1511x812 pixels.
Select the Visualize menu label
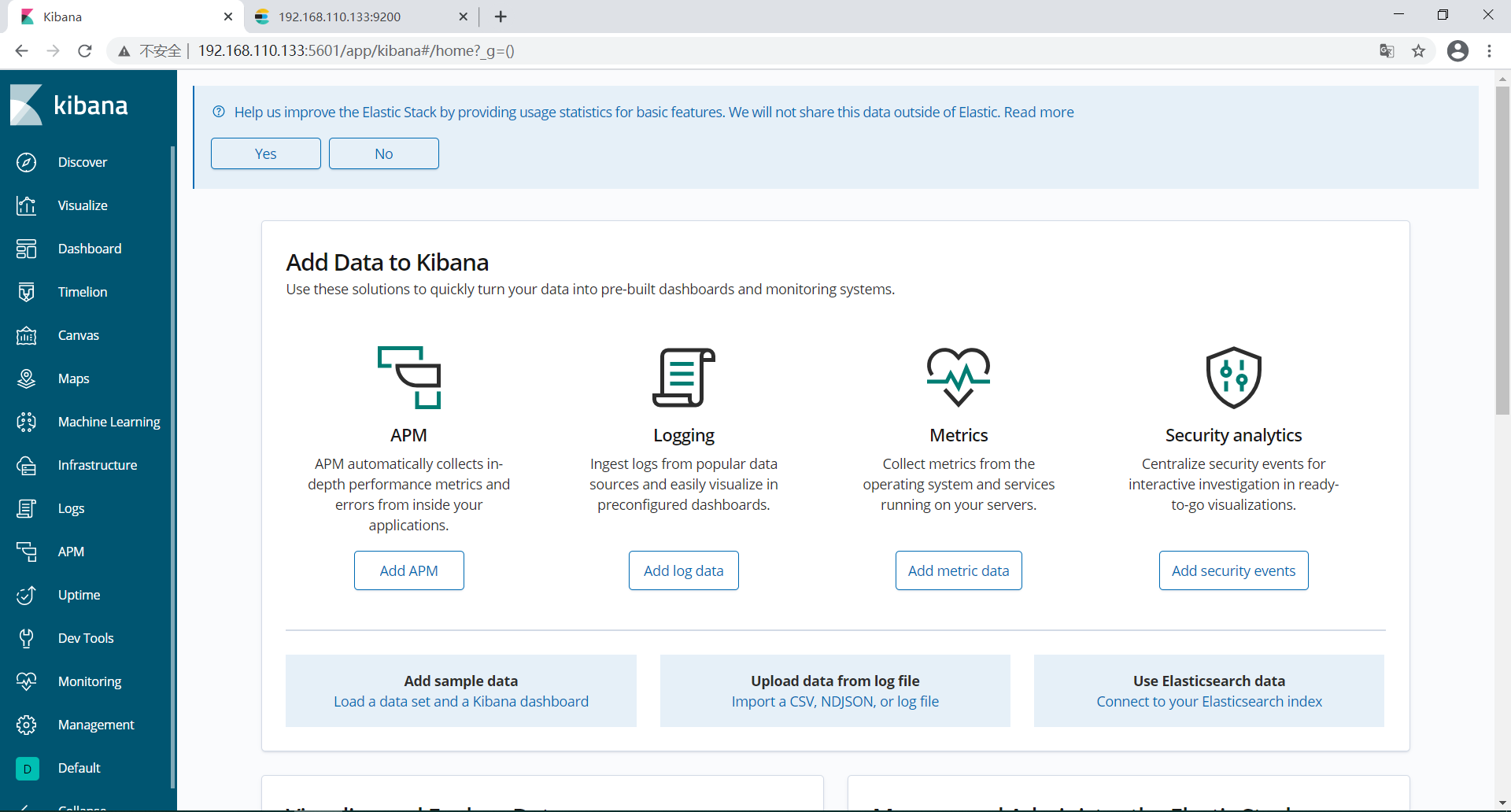point(83,205)
